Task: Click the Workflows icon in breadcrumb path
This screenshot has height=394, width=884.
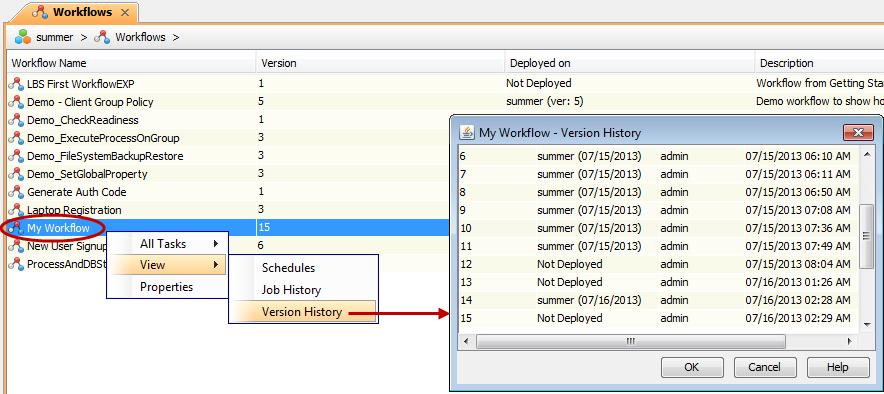Action: coord(102,37)
